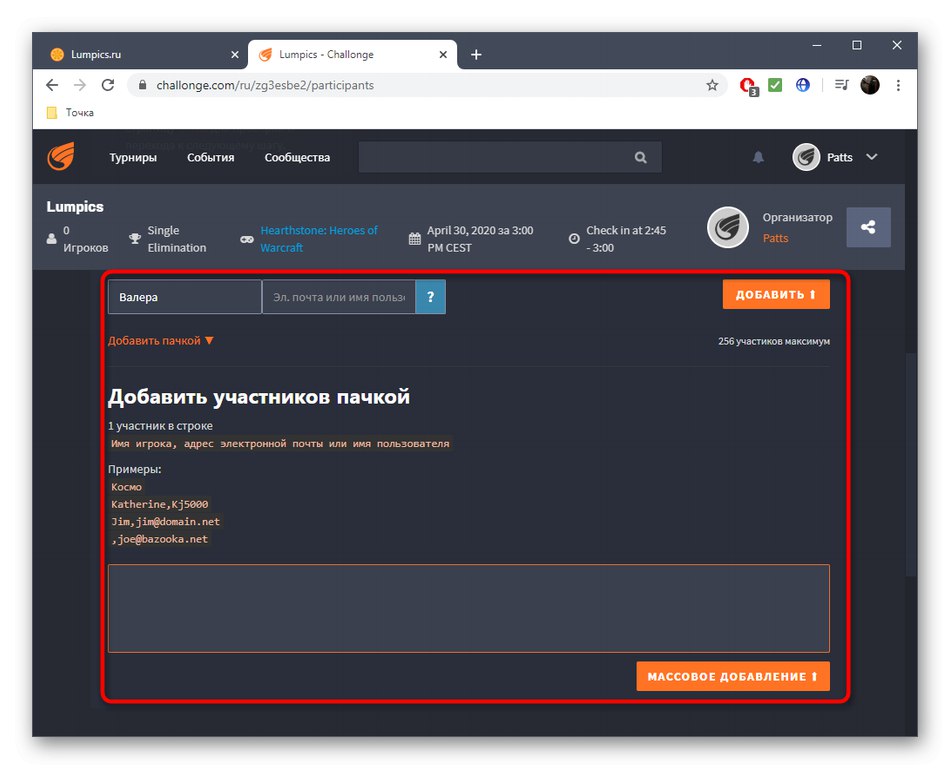Click the share tournament icon
The height and width of the screenshot is (769, 950).
(x=868, y=227)
